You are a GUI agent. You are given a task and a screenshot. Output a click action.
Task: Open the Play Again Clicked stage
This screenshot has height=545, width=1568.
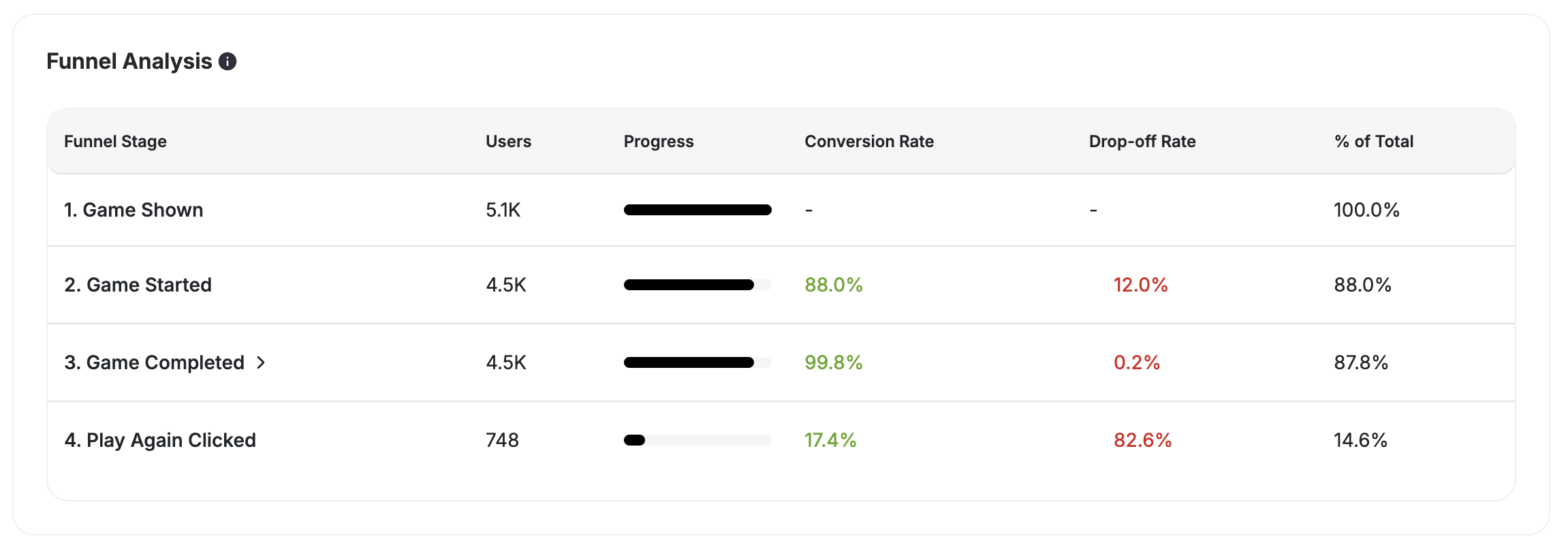[161, 440]
